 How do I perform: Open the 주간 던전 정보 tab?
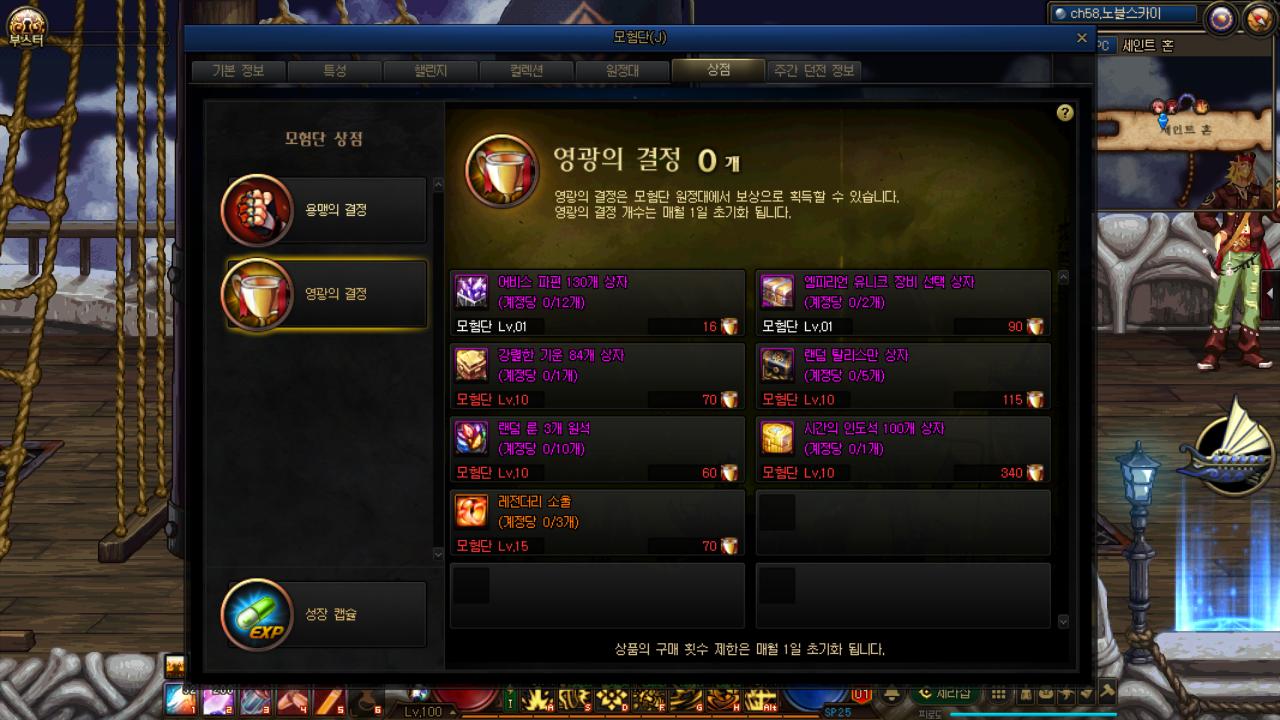pyautogui.click(x=814, y=71)
